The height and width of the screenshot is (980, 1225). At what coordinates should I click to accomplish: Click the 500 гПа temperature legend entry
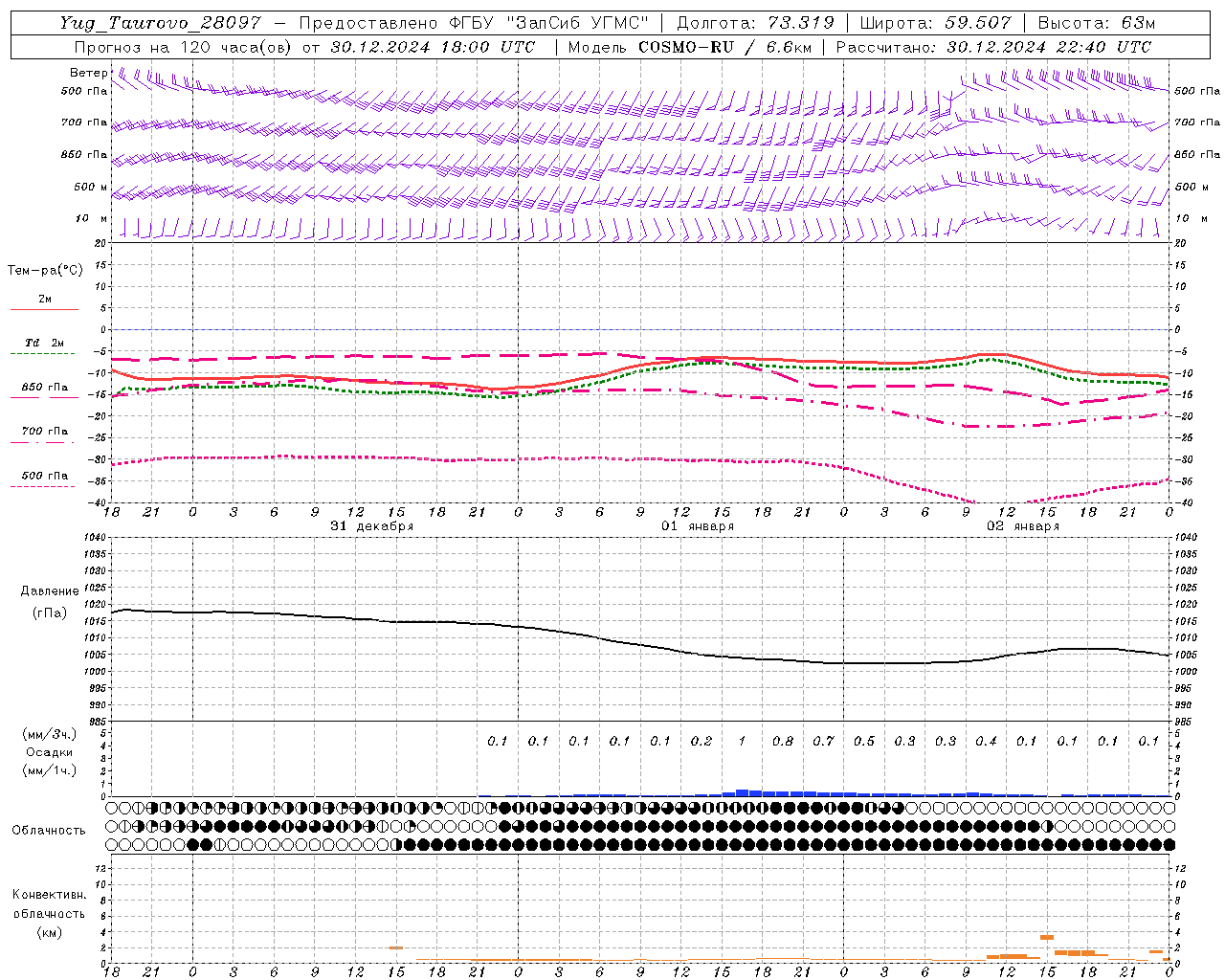[x=44, y=476]
